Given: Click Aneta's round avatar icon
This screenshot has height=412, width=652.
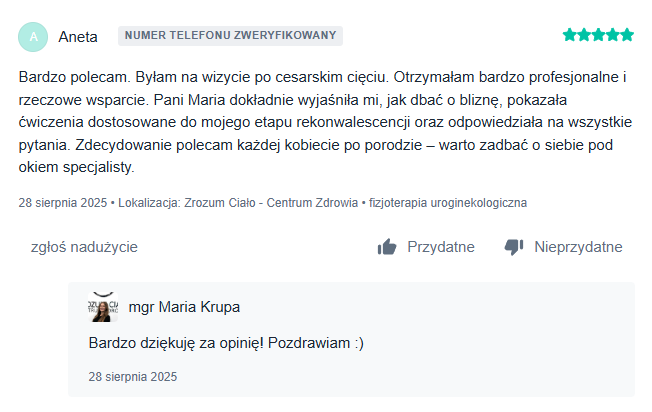Looking at the screenshot, I should pos(34,37).
